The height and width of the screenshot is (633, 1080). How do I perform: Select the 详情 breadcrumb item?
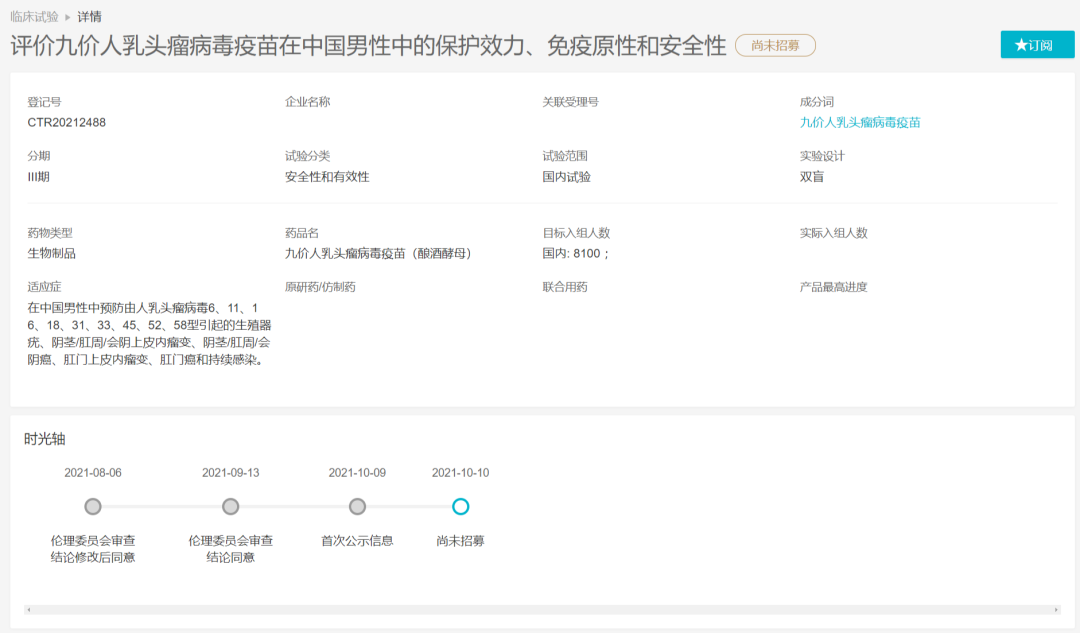89,17
